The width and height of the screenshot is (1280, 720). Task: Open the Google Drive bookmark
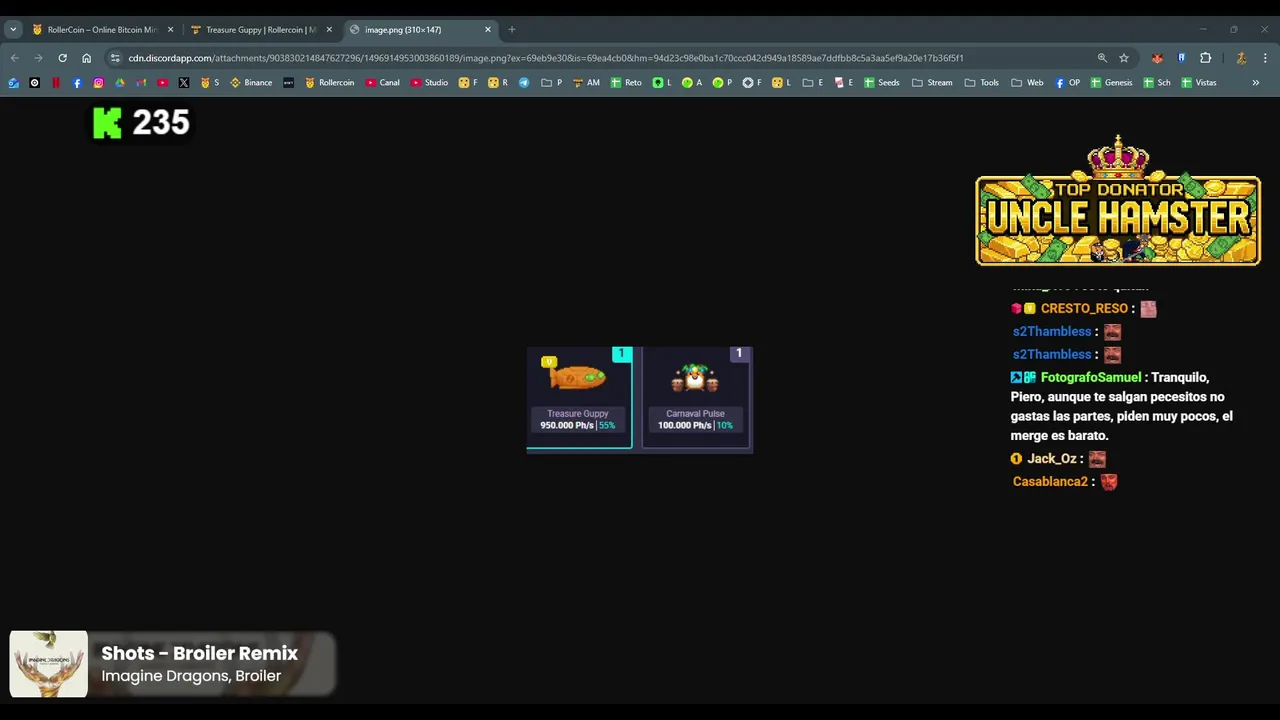[x=120, y=83]
